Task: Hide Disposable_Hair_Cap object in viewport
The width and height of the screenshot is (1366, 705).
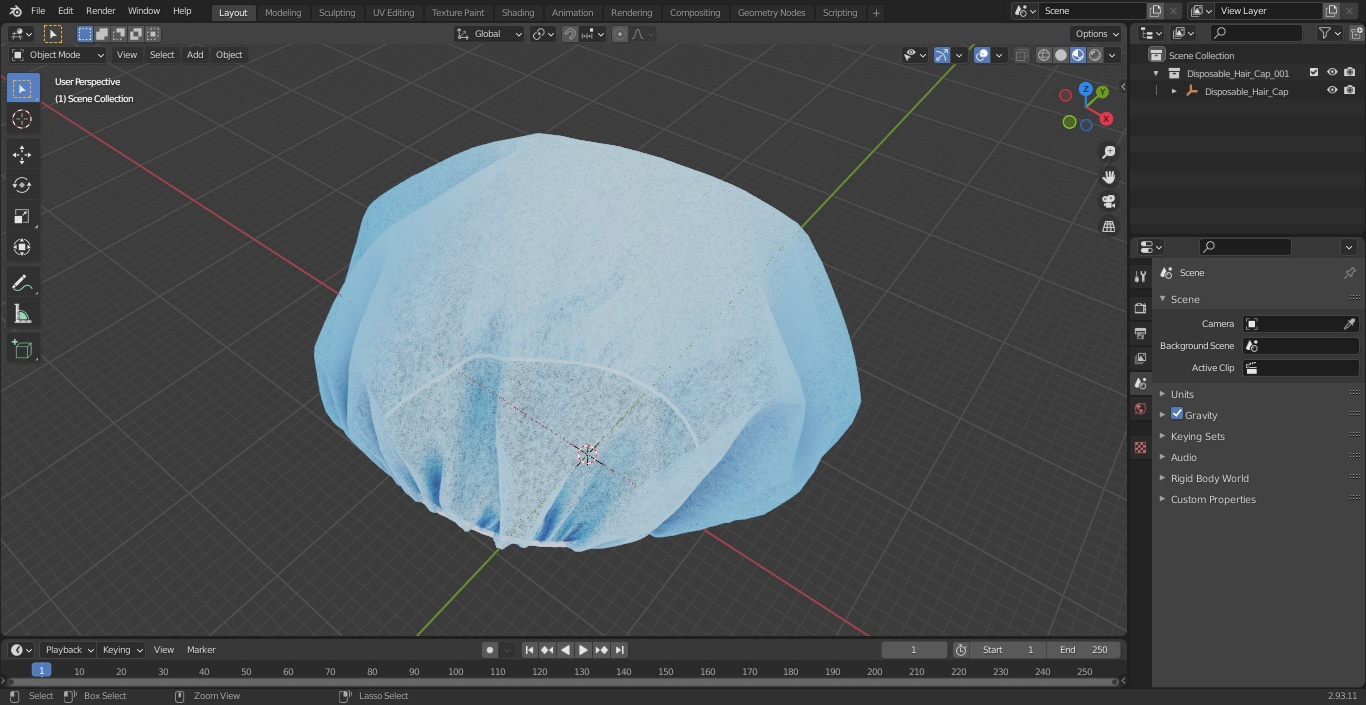Action: [x=1332, y=90]
